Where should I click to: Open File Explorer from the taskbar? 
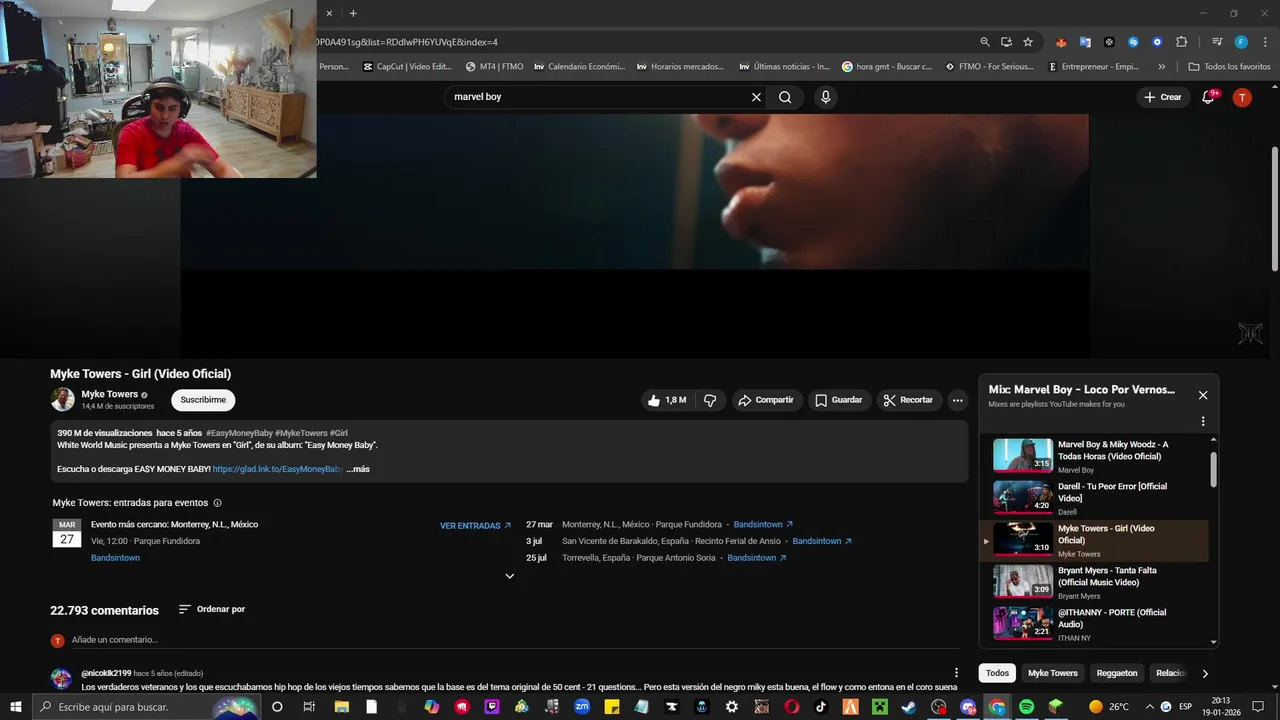[x=341, y=707]
